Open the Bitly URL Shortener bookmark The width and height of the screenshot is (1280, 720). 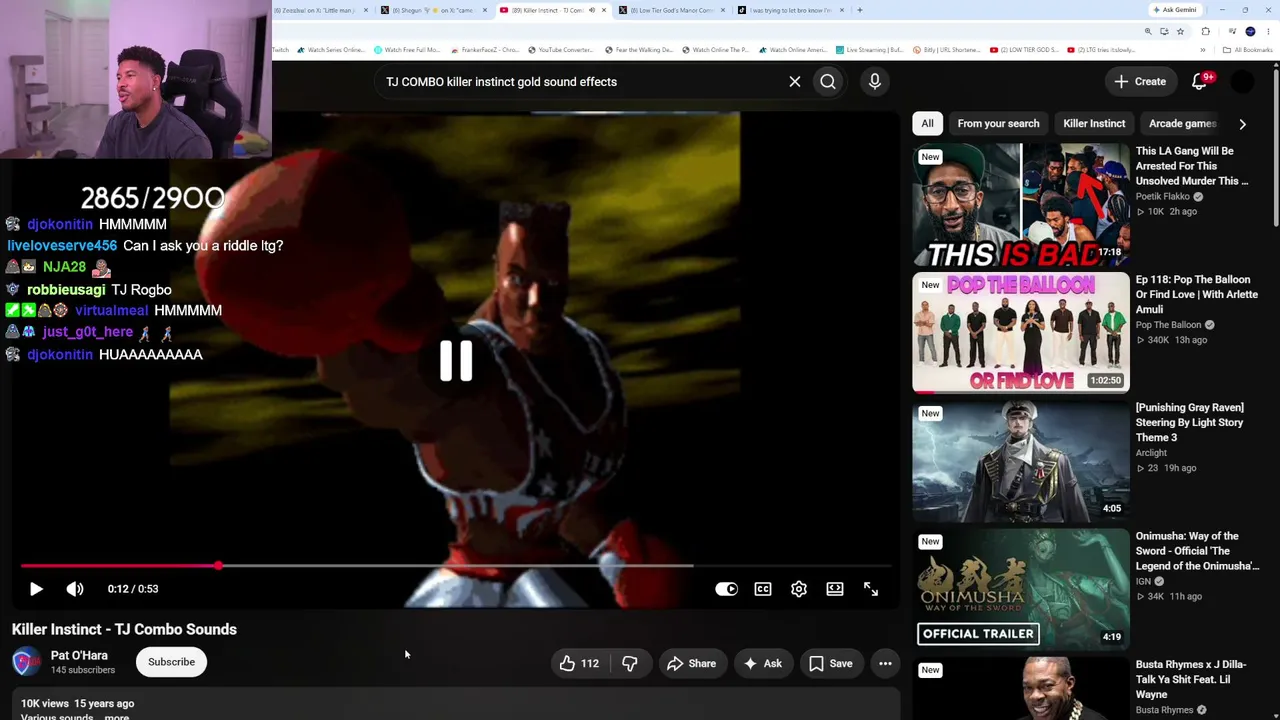949,50
